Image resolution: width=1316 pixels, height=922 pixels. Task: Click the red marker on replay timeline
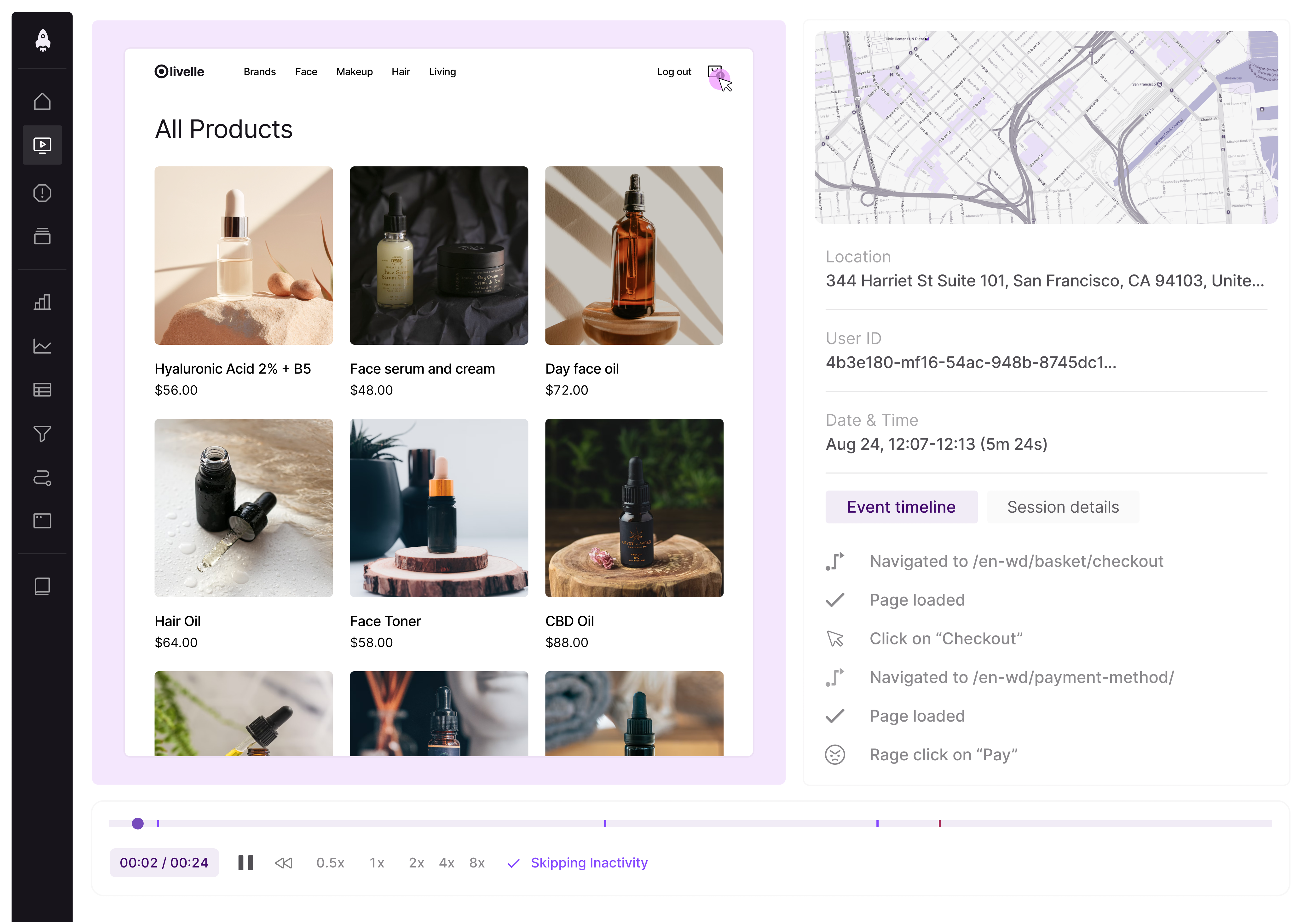click(x=939, y=823)
